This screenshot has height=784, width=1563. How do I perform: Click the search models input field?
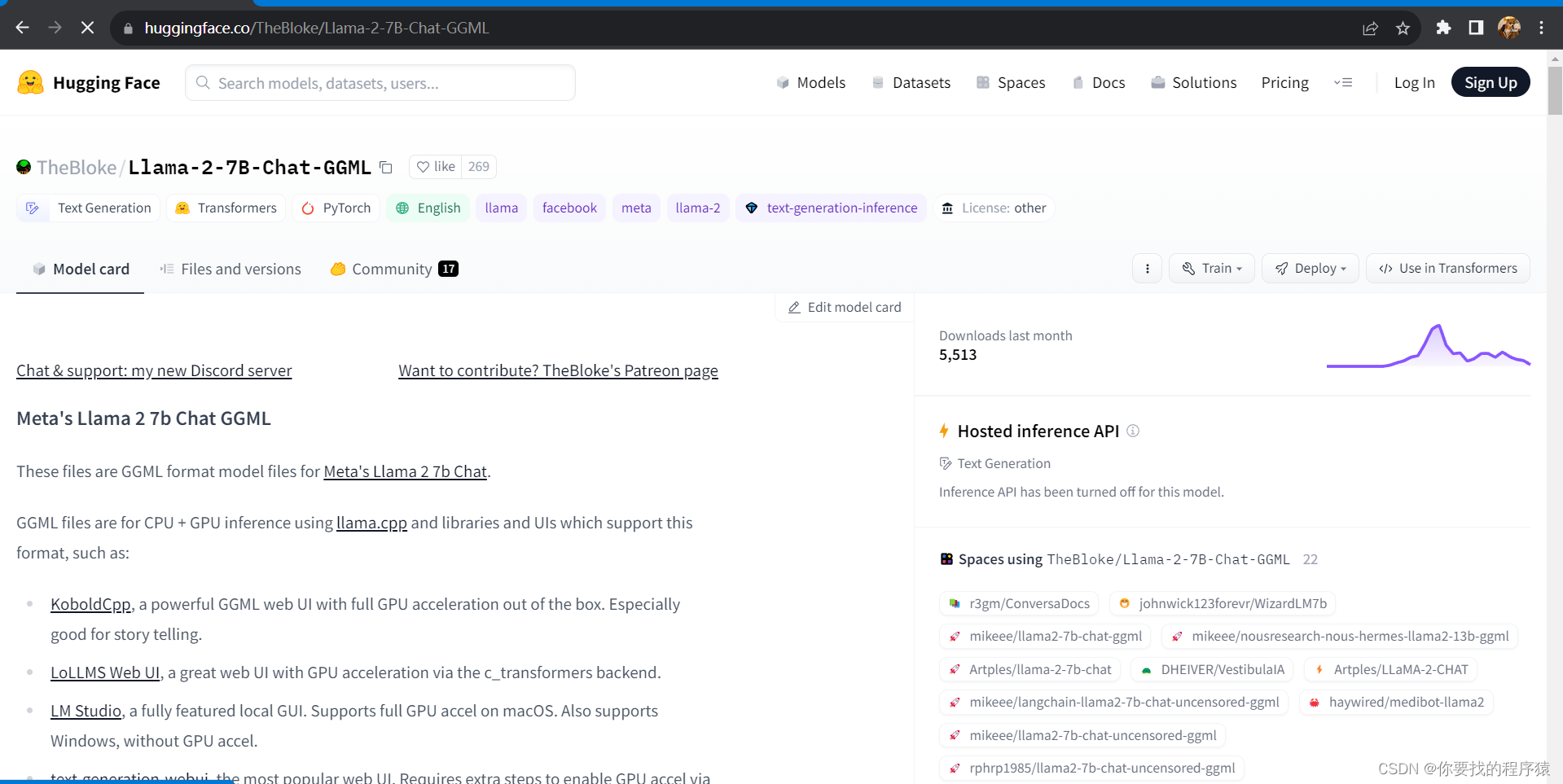point(380,83)
